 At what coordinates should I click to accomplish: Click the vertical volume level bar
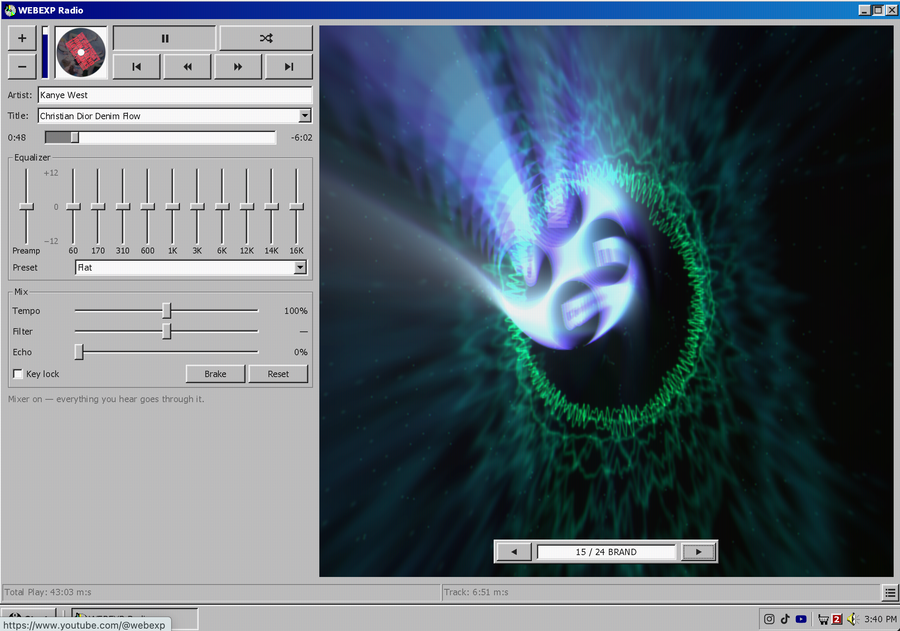[45, 52]
